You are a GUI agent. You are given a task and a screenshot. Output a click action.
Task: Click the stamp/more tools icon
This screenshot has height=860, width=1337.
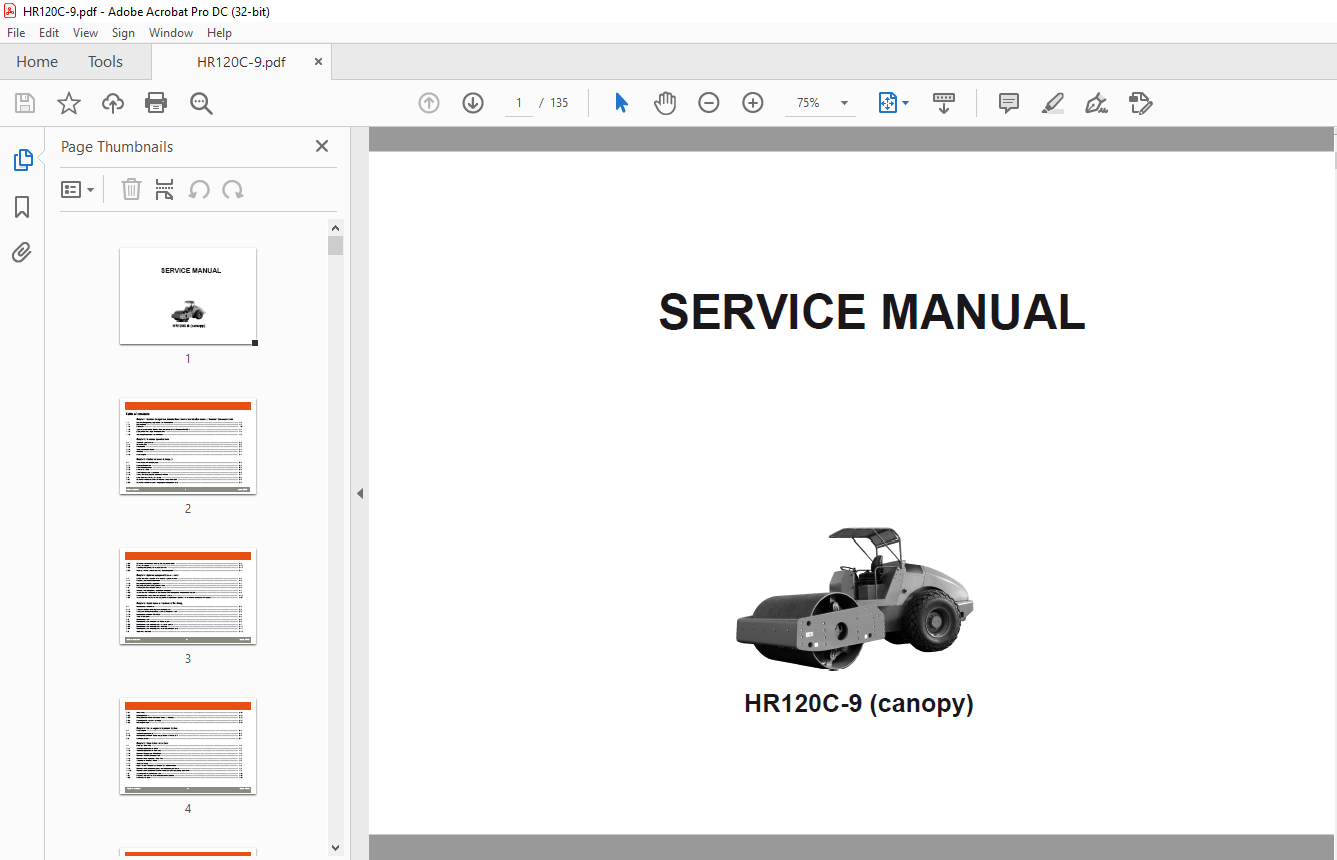coord(1141,103)
